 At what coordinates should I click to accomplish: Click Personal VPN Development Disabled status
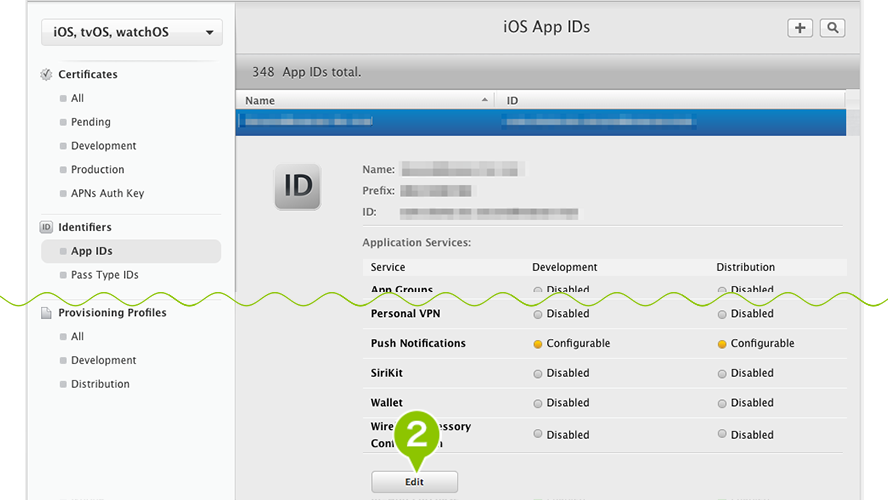[x=561, y=314]
